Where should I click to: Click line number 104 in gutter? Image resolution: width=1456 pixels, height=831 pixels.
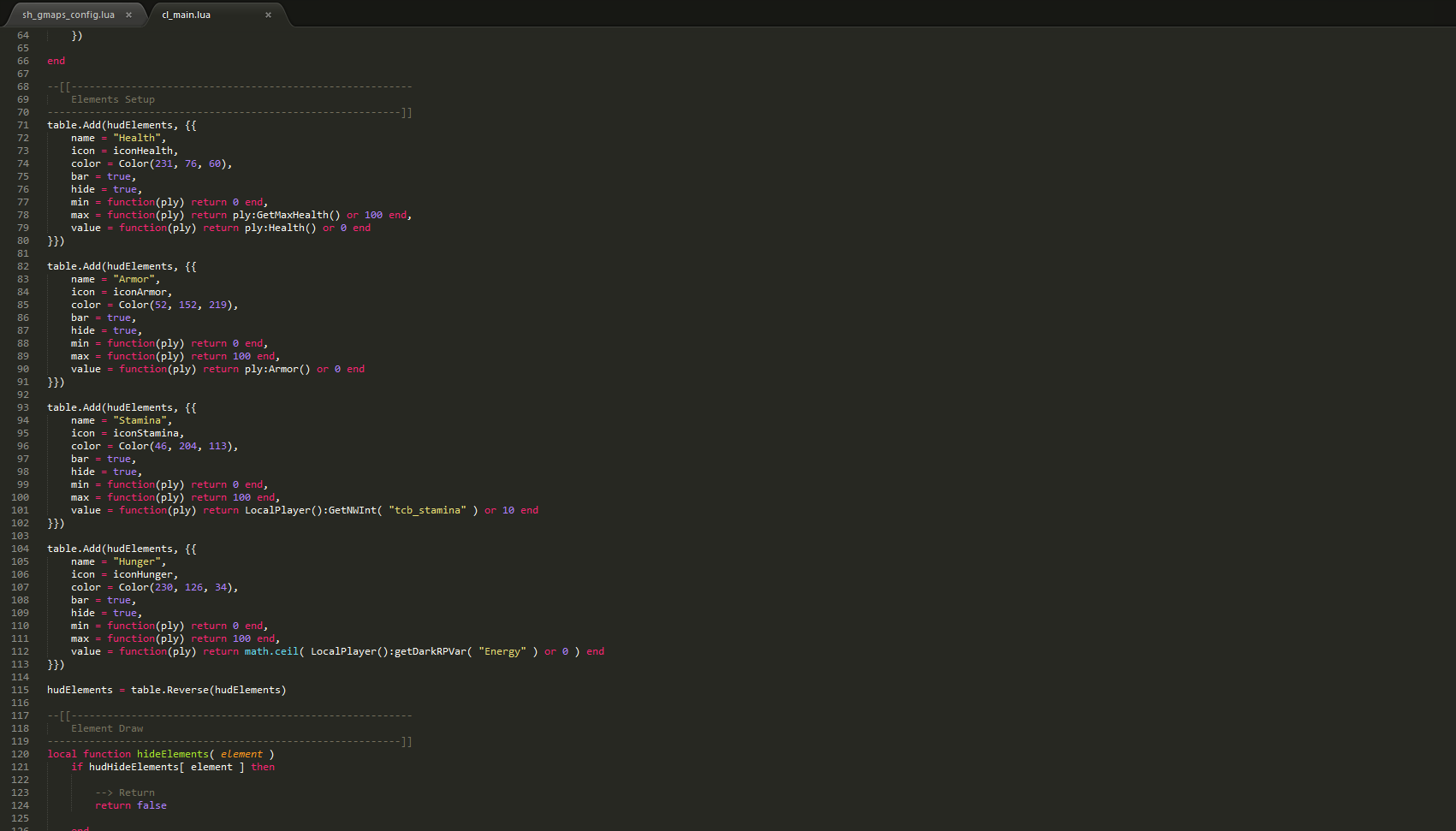click(x=21, y=549)
